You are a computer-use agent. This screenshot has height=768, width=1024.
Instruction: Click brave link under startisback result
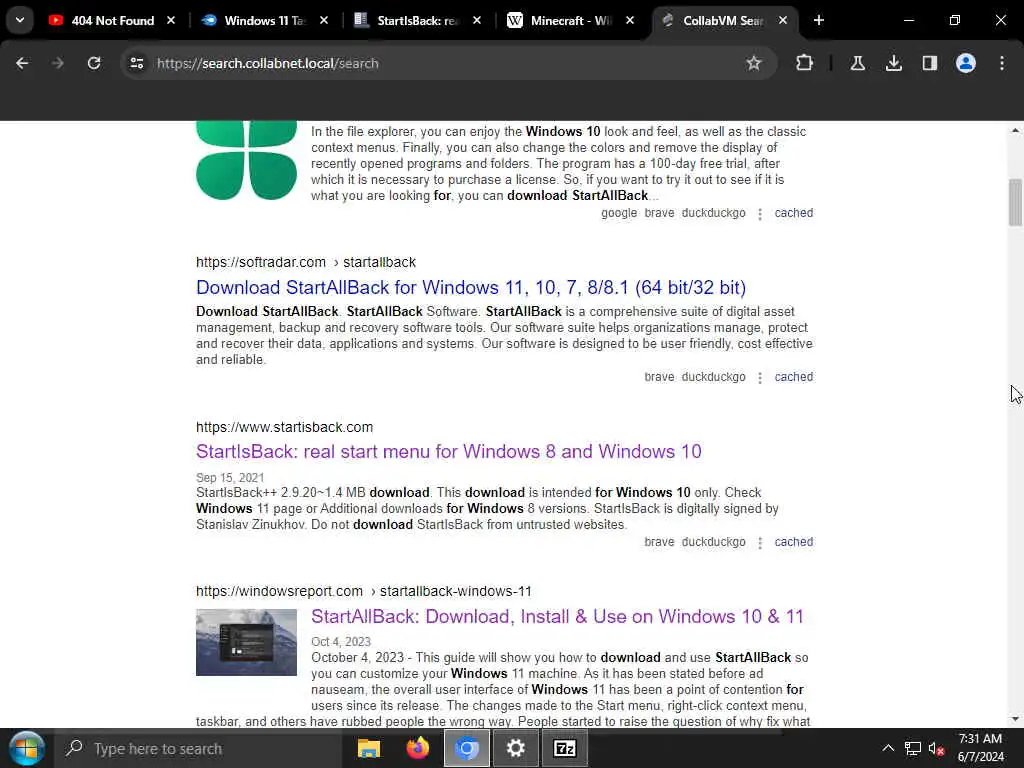(659, 542)
